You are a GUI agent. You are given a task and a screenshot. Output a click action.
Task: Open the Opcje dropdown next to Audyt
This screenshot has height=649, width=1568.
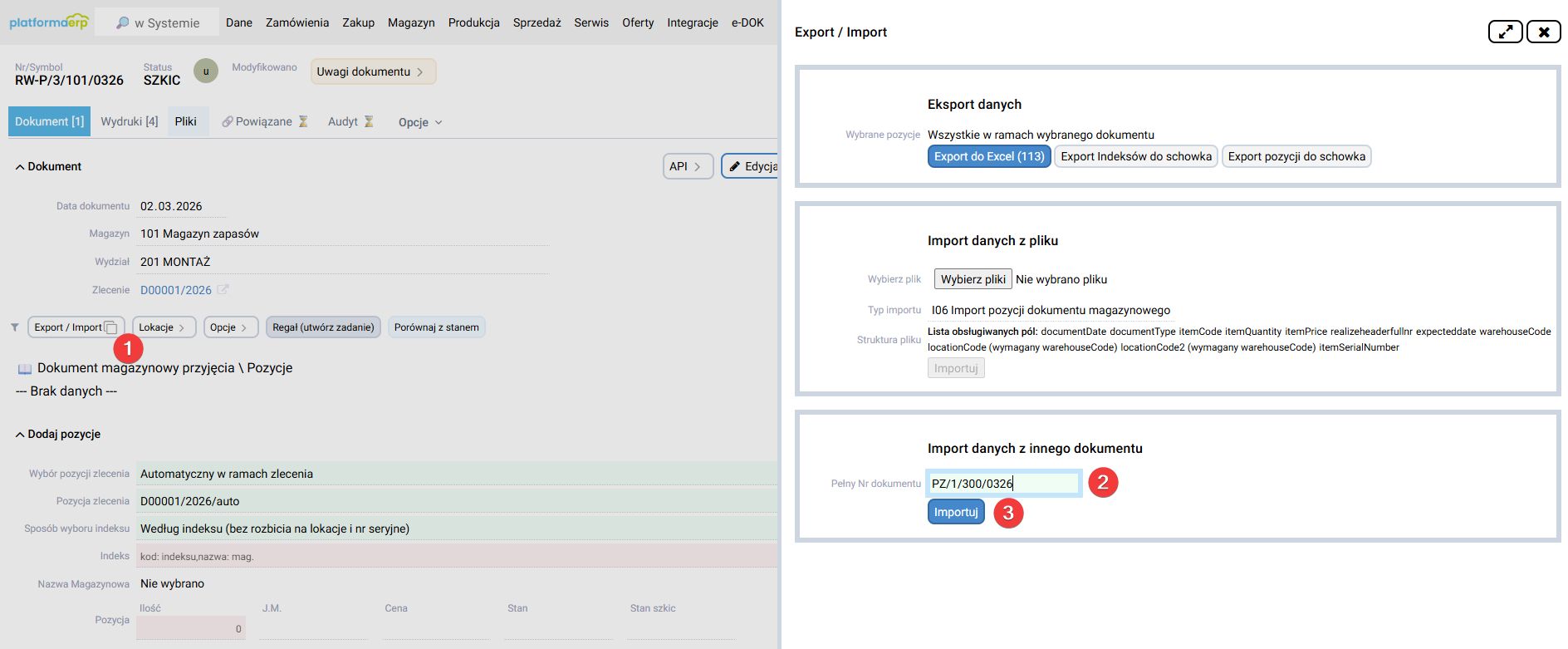(419, 122)
